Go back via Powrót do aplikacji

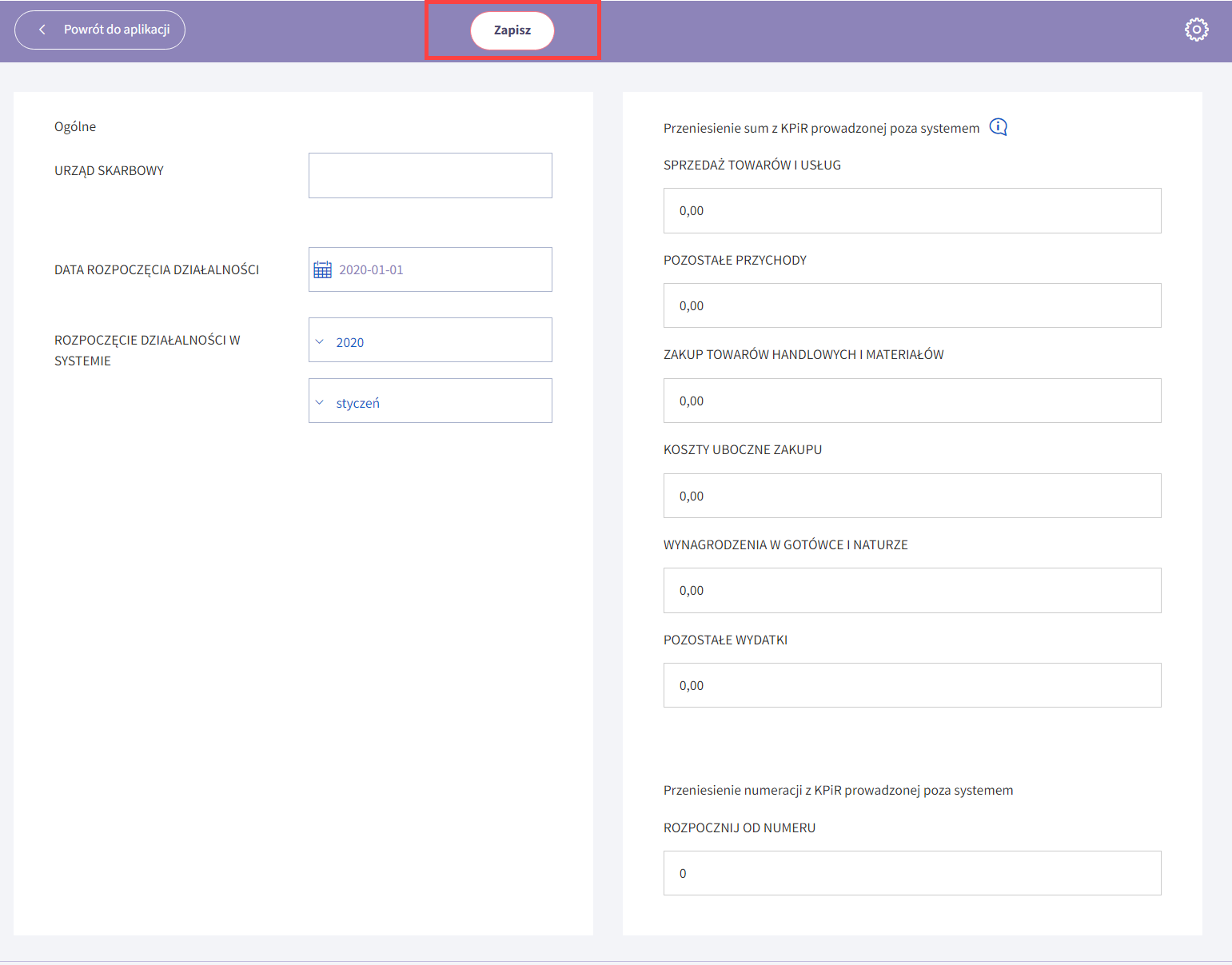click(x=100, y=30)
